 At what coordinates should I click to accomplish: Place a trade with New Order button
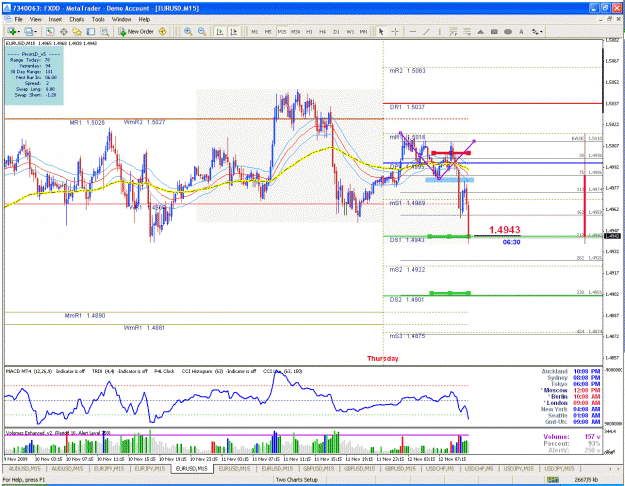(x=136, y=31)
